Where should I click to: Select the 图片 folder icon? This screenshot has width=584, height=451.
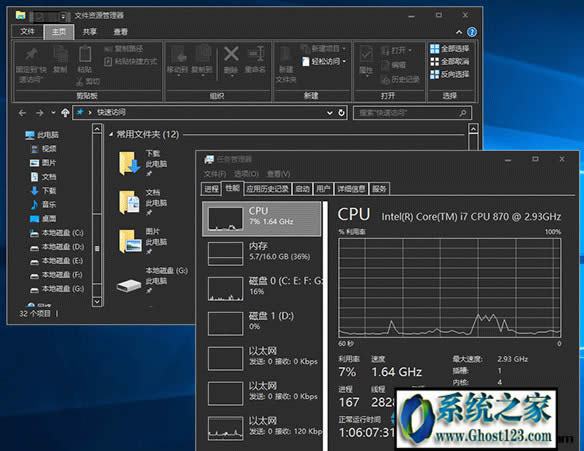[130, 241]
